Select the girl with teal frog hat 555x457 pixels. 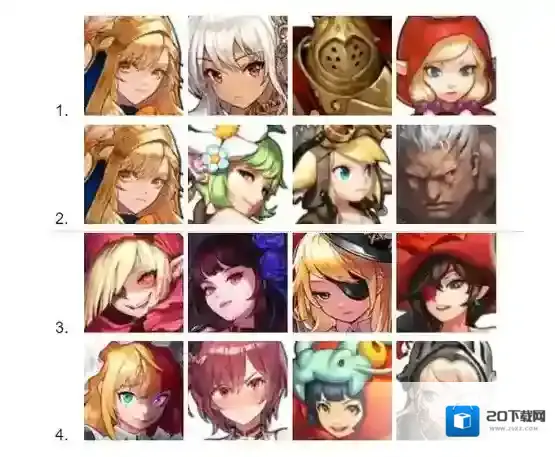click(342, 390)
